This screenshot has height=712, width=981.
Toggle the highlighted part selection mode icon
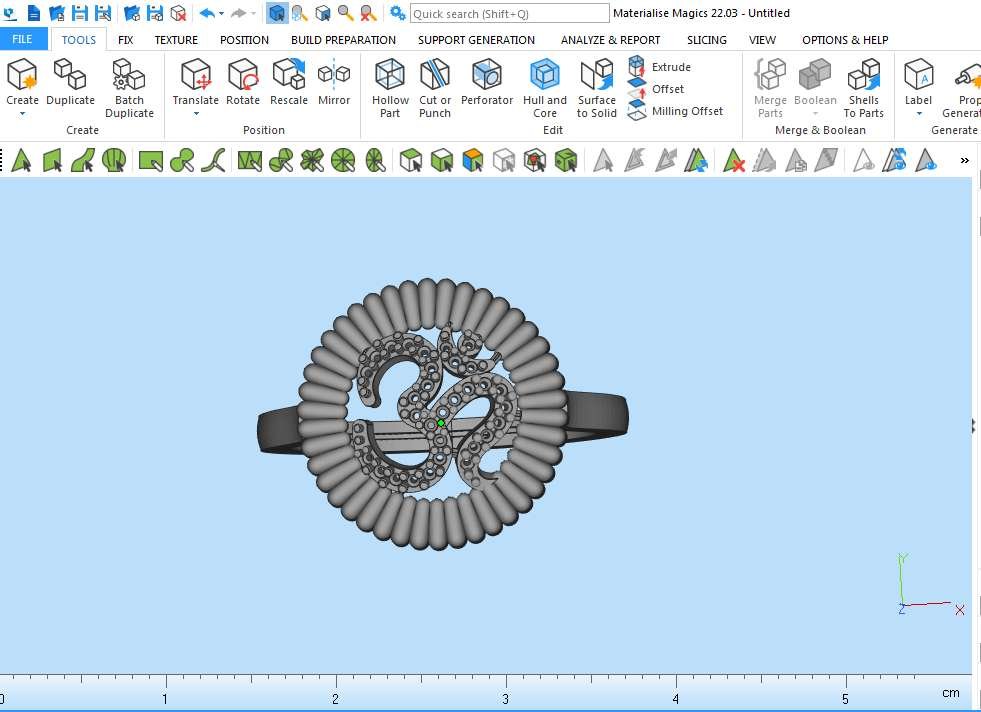coord(276,13)
